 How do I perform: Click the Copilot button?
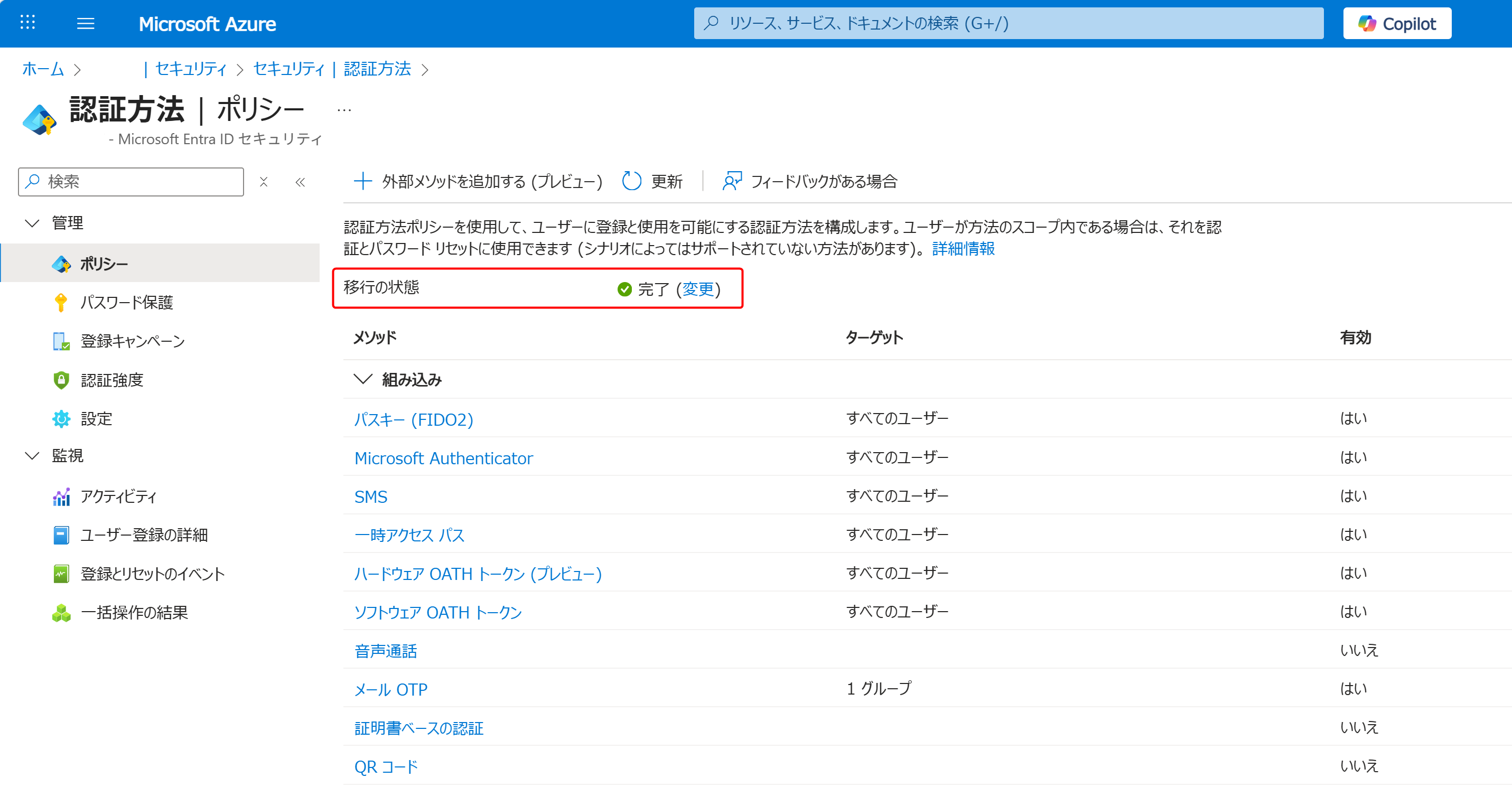pos(1396,23)
